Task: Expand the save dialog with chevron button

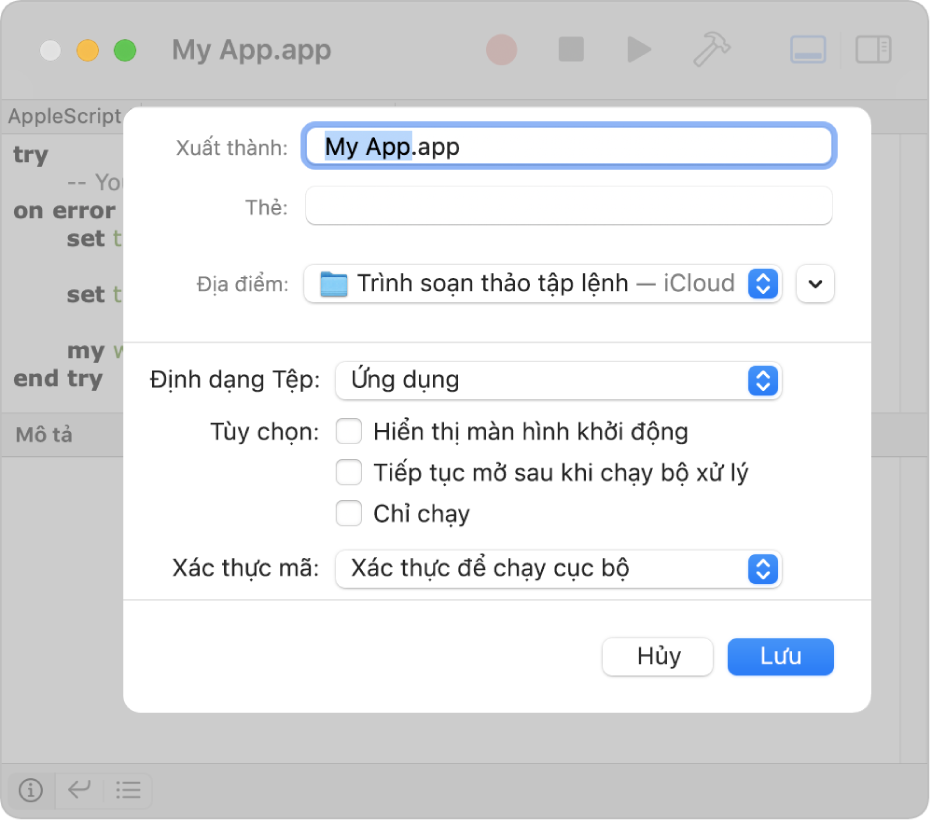Action: point(815,284)
